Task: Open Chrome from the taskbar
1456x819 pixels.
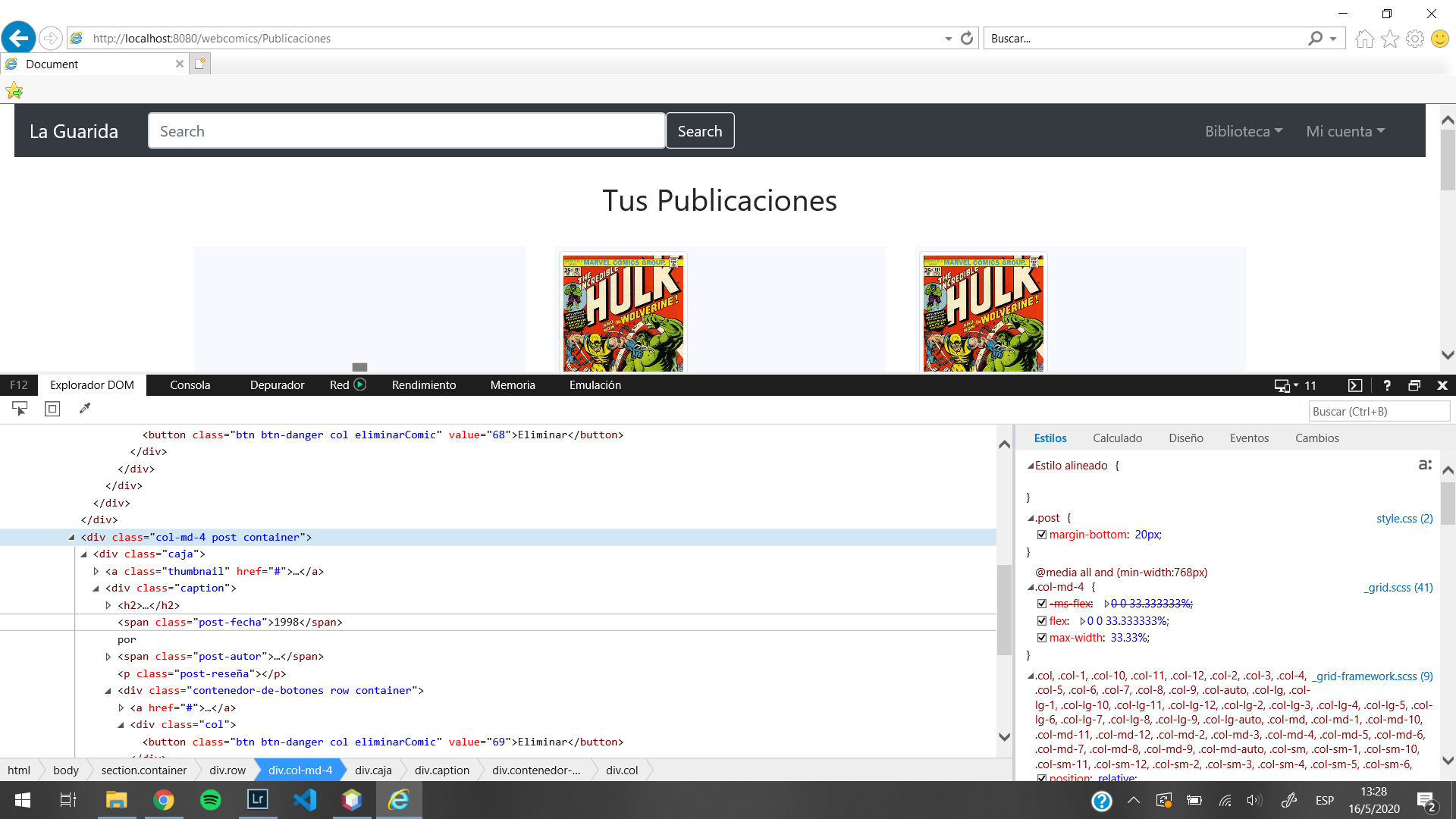Action: tap(163, 800)
